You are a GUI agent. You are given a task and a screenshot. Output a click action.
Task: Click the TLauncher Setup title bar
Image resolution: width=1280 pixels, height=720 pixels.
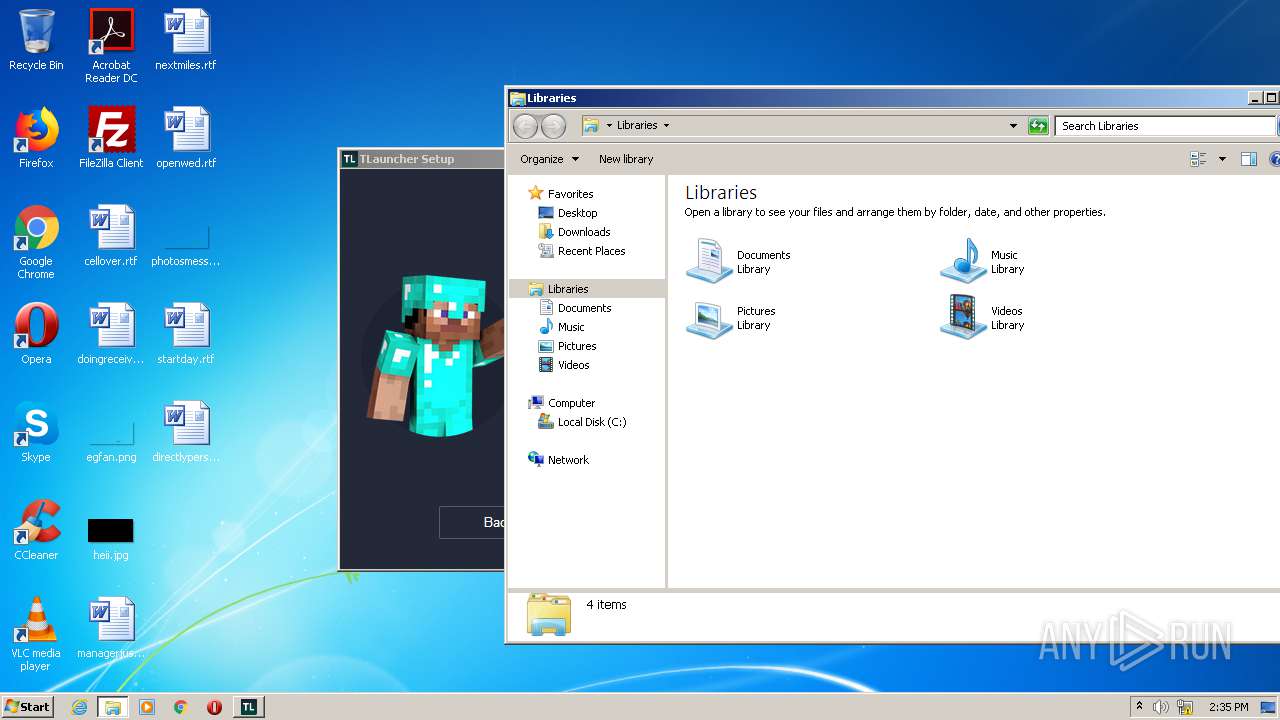[x=422, y=159]
